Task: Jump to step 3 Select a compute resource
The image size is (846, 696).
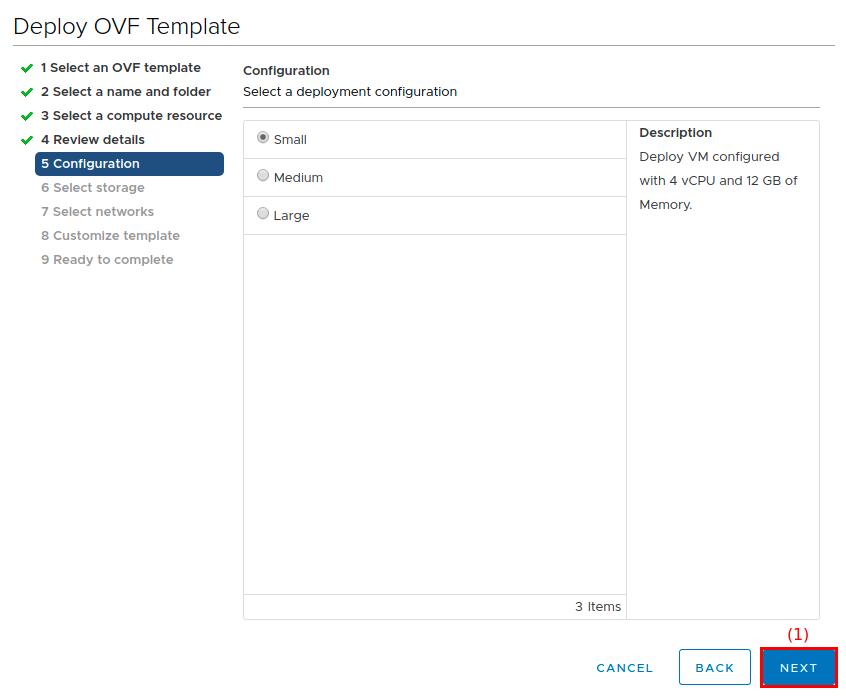Action: point(131,116)
